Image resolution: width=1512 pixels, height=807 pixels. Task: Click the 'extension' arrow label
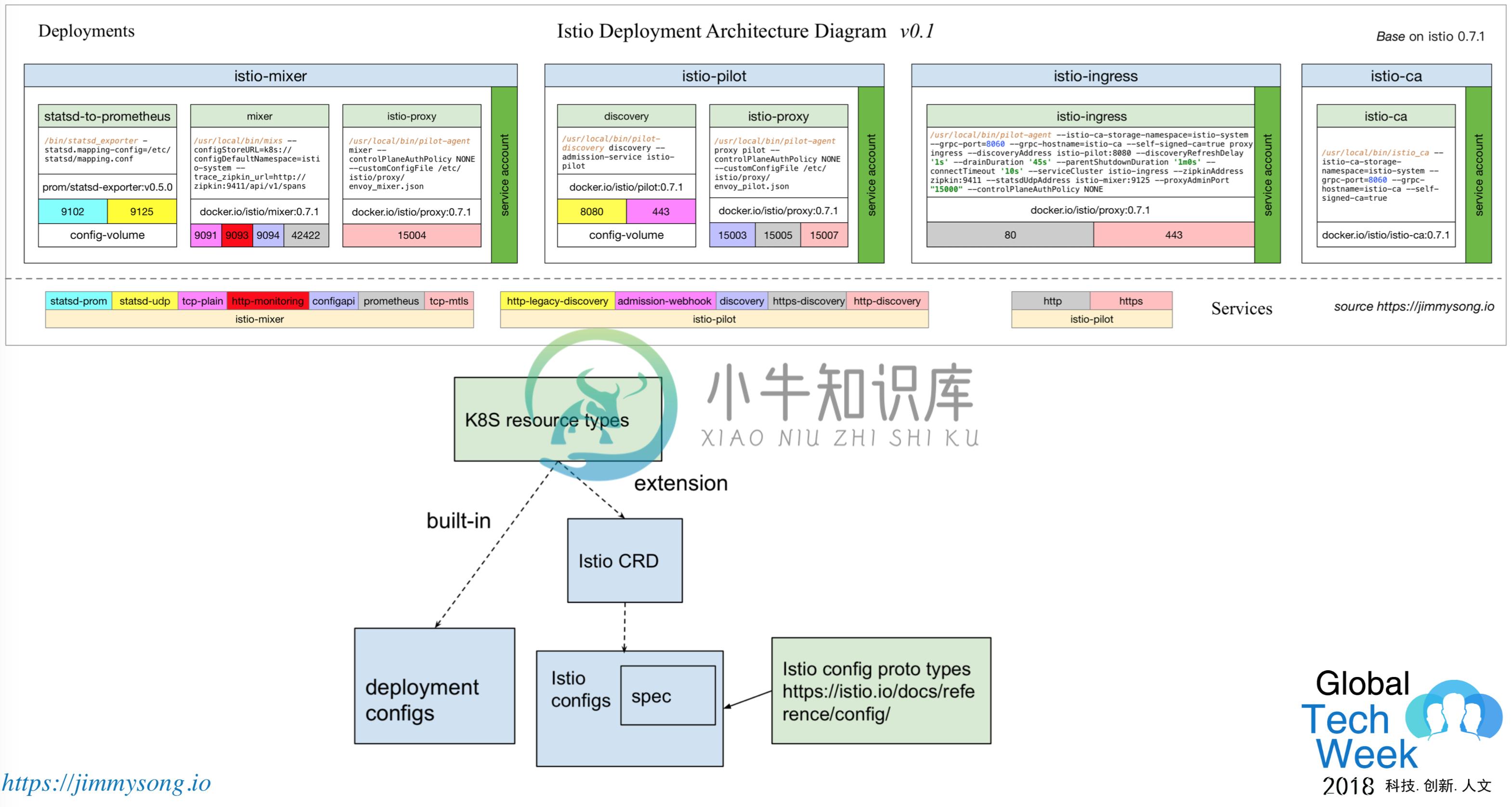click(x=681, y=483)
